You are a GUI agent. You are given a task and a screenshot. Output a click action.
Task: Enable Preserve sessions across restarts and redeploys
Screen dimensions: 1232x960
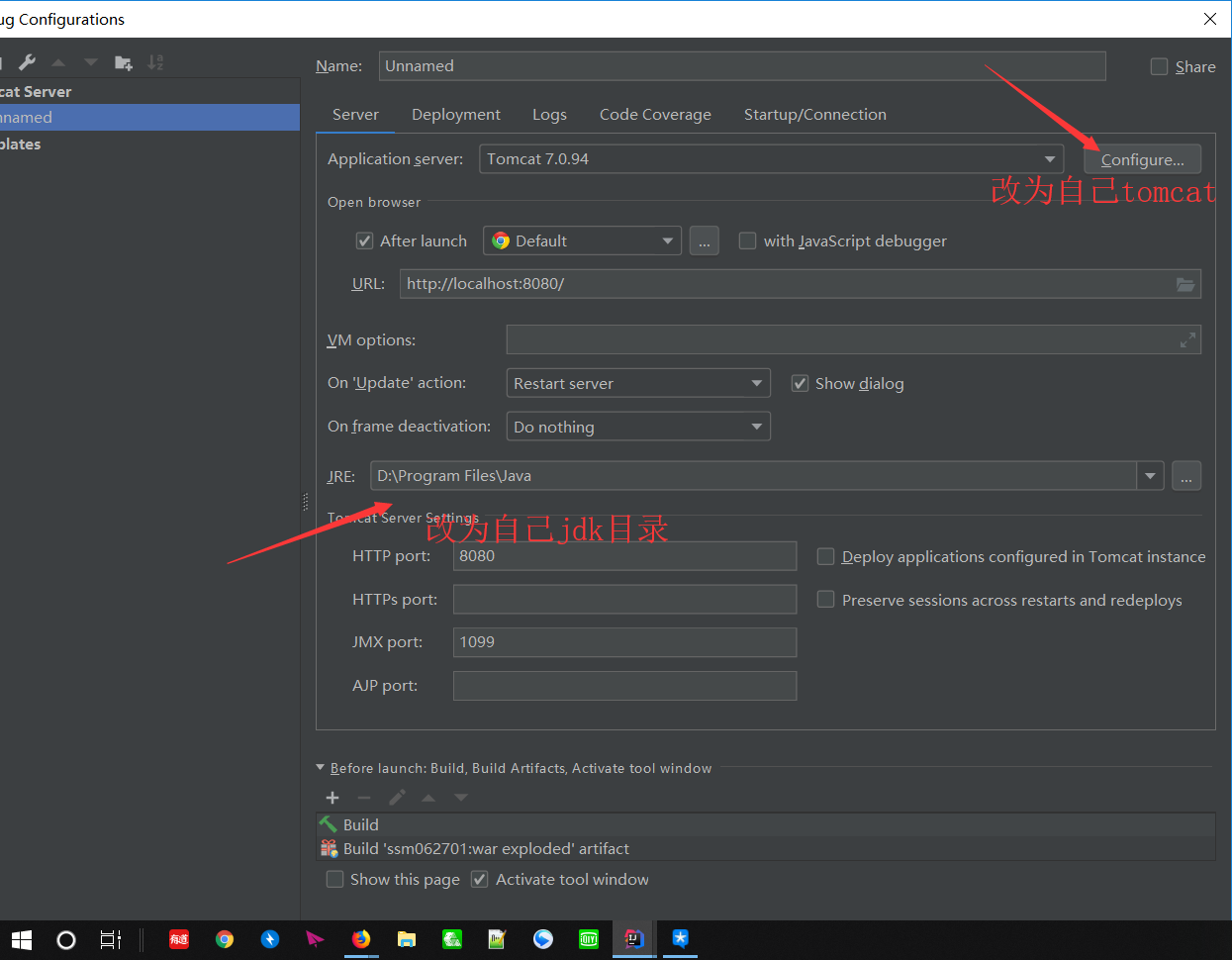click(825, 600)
